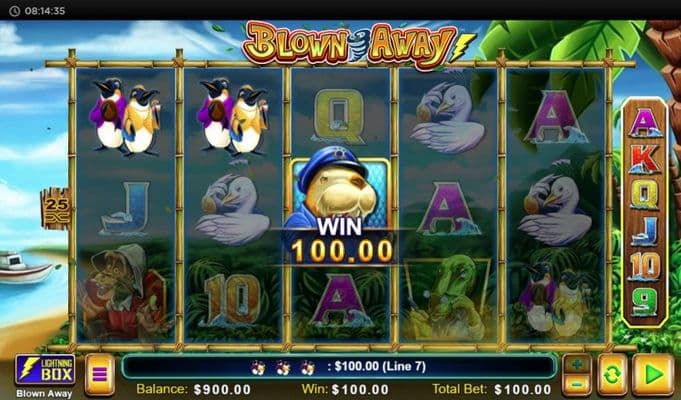681x400 pixels.
Task: Click the green 9 in side paytable
Action: point(645,301)
